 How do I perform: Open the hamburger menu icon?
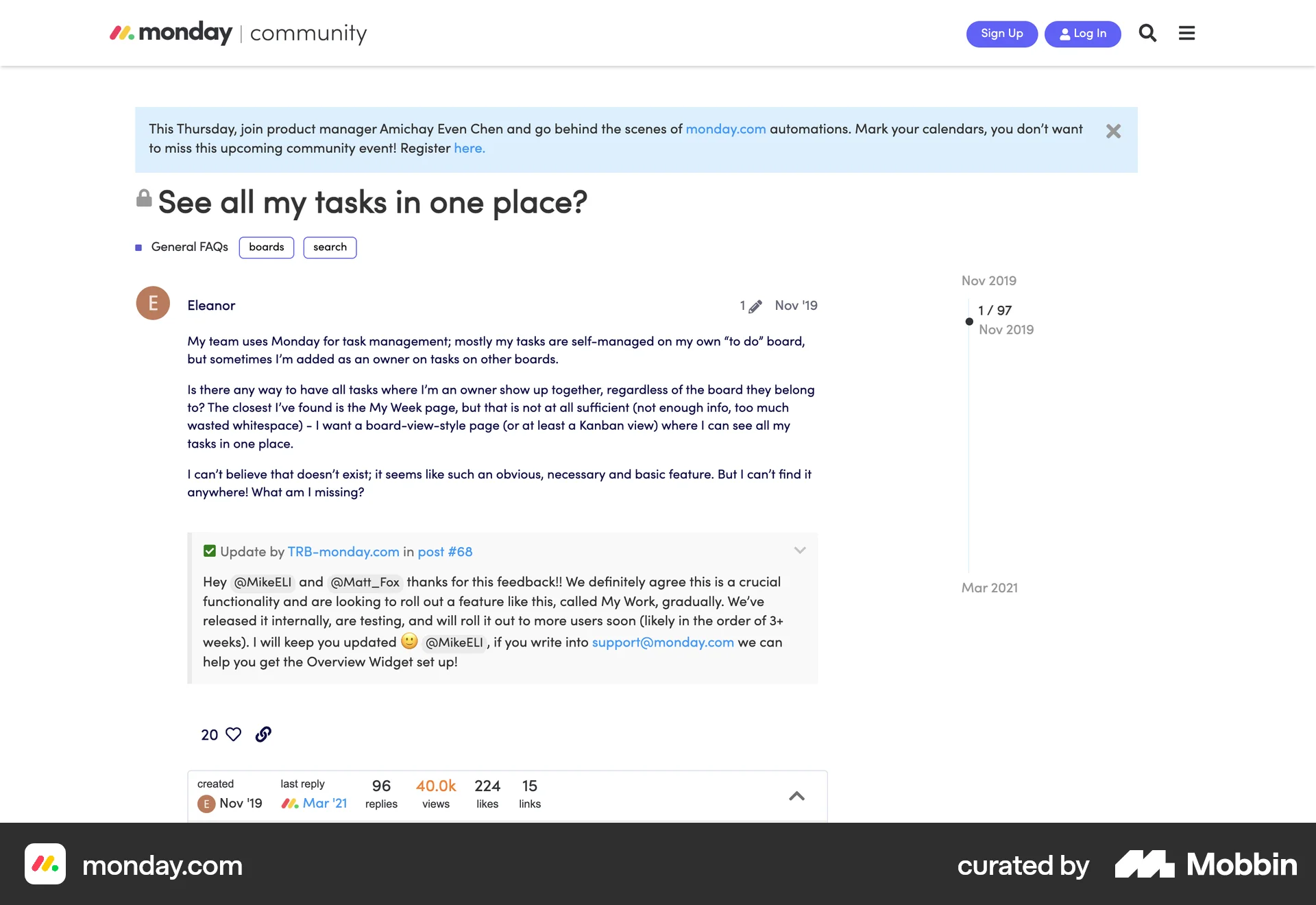pos(1186,33)
